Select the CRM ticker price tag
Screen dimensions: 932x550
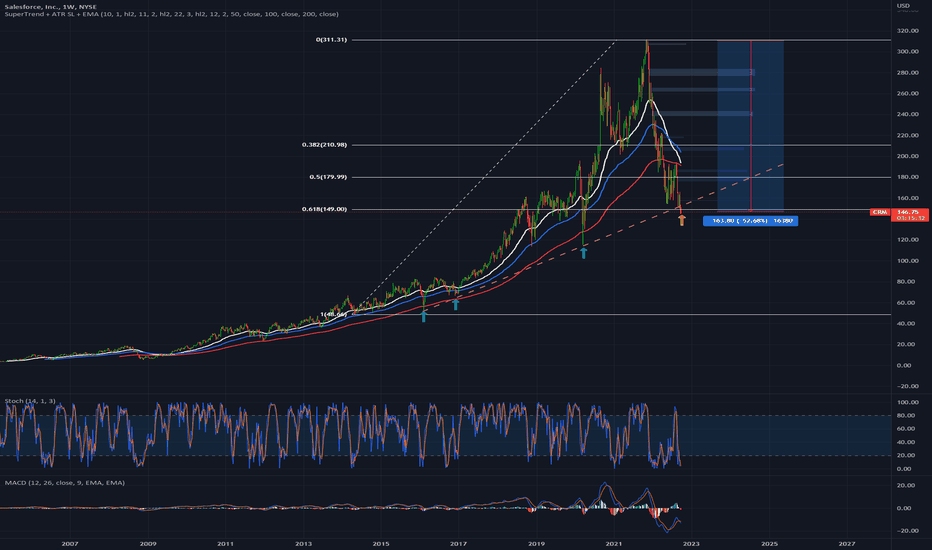pyautogui.click(x=880, y=212)
